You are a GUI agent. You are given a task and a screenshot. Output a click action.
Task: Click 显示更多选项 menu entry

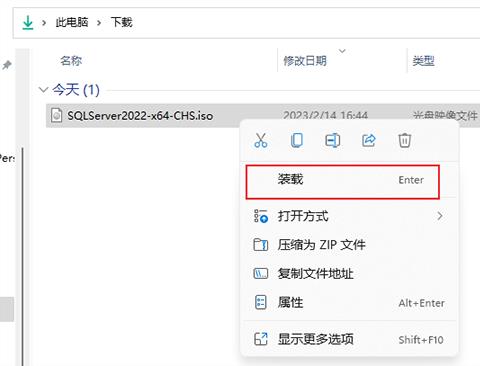click(349, 340)
